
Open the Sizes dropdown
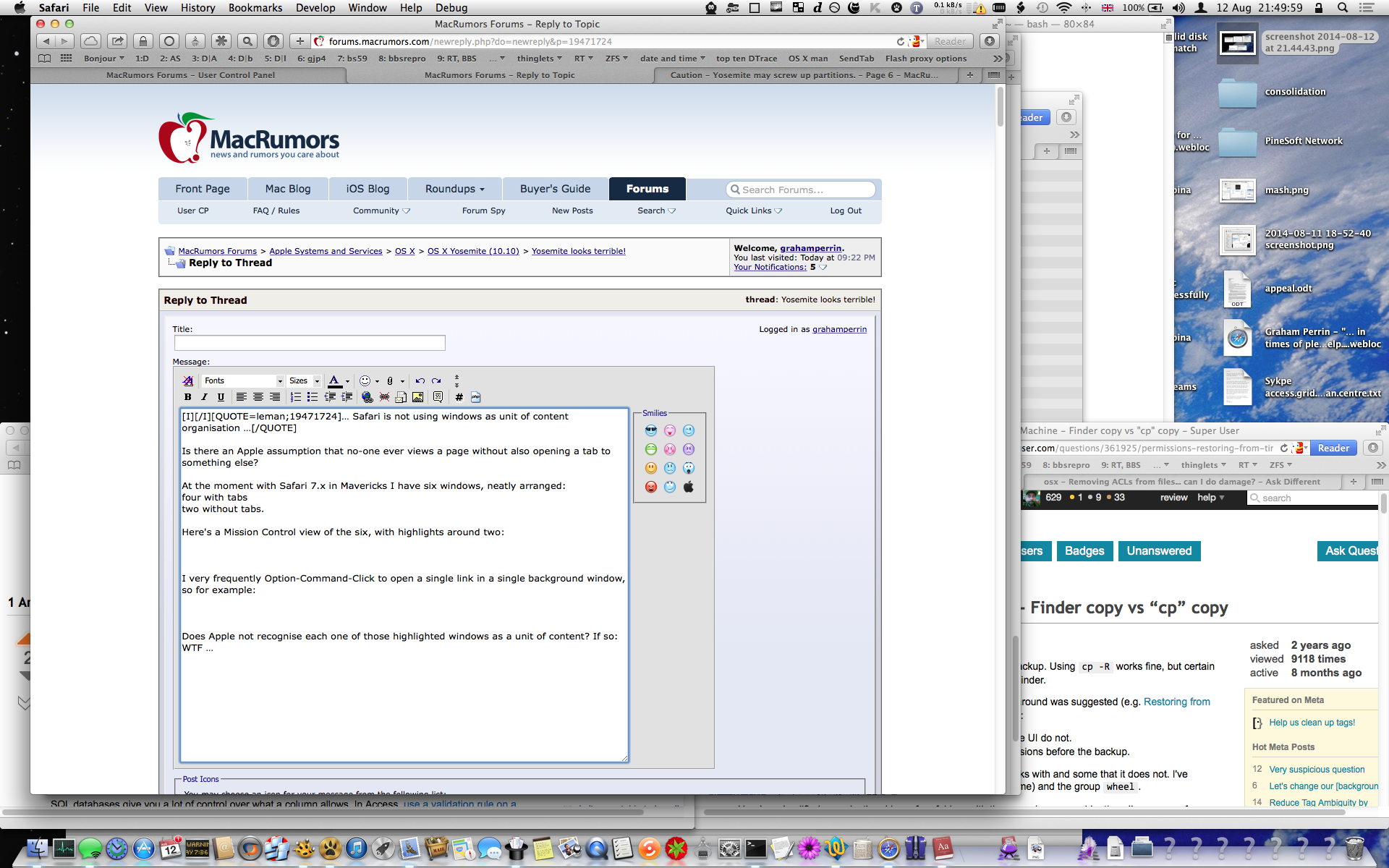click(304, 380)
